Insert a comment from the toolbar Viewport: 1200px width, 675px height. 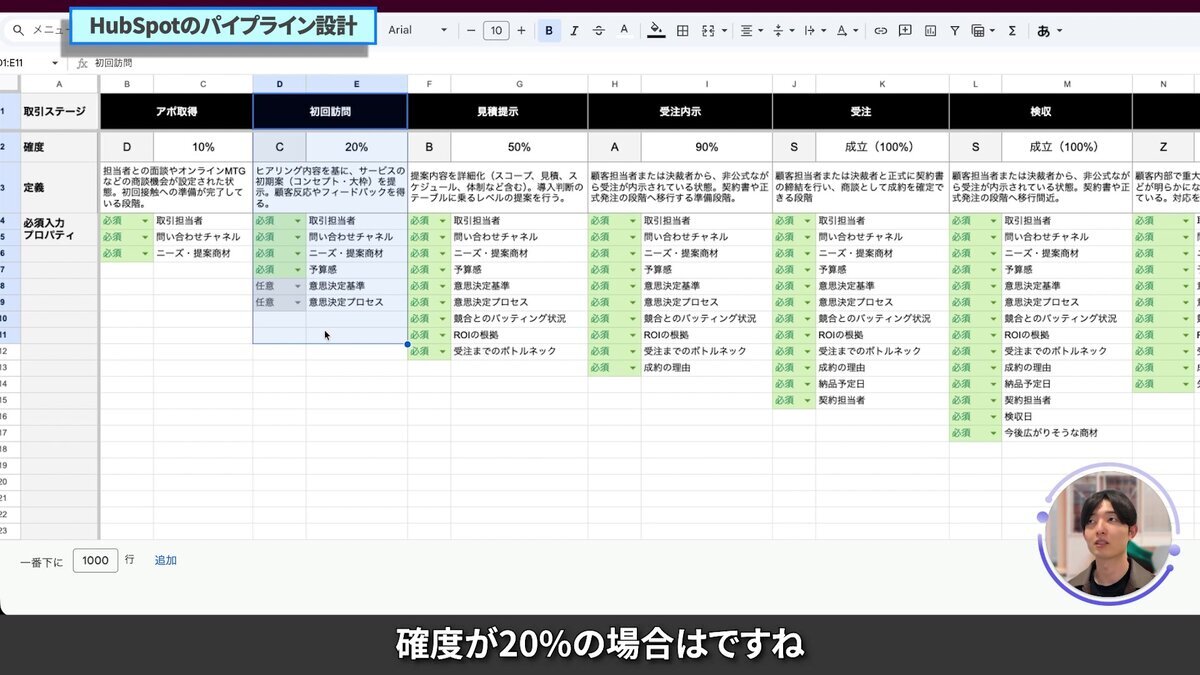click(x=904, y=30)
